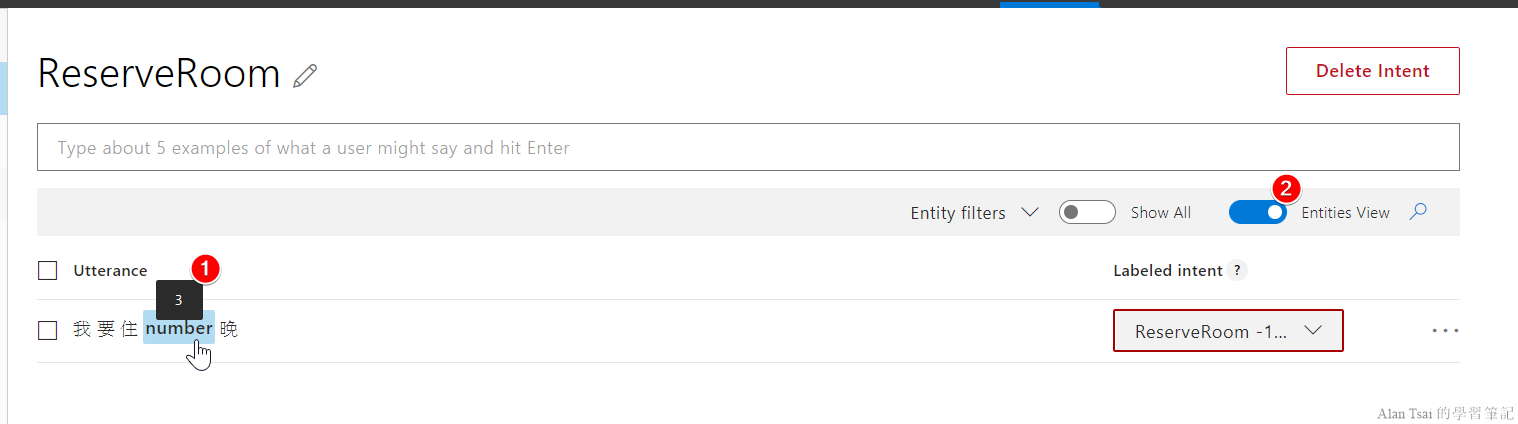Open the ReserveRoom labeled intent dropdown

pyautogui.click(x=1228, y=331)
